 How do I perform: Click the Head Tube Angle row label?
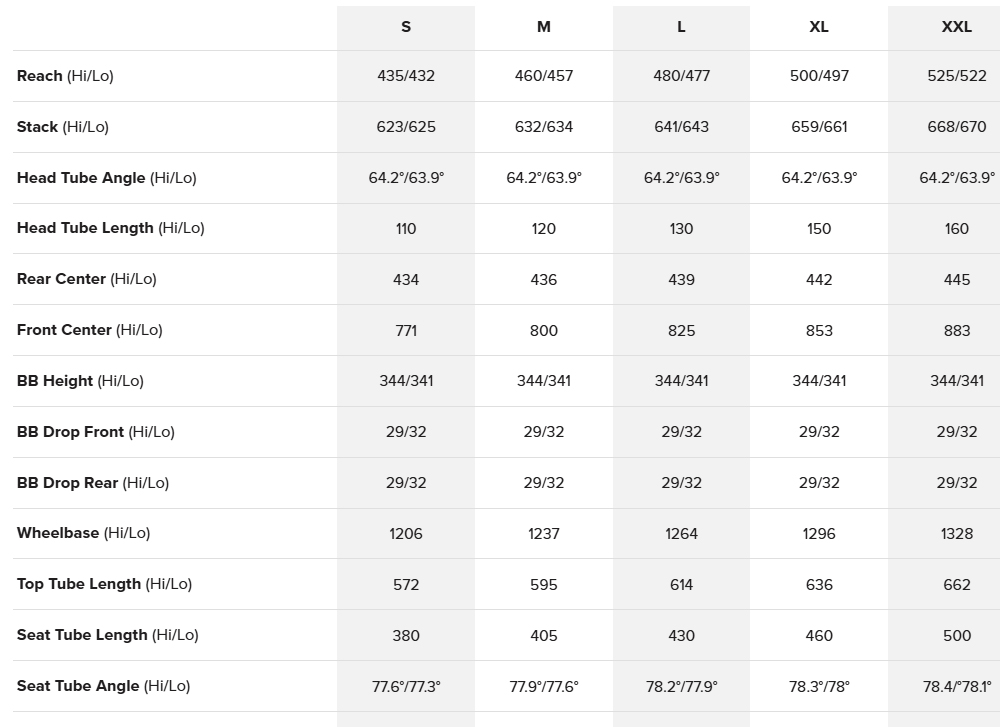coord(106,178)
